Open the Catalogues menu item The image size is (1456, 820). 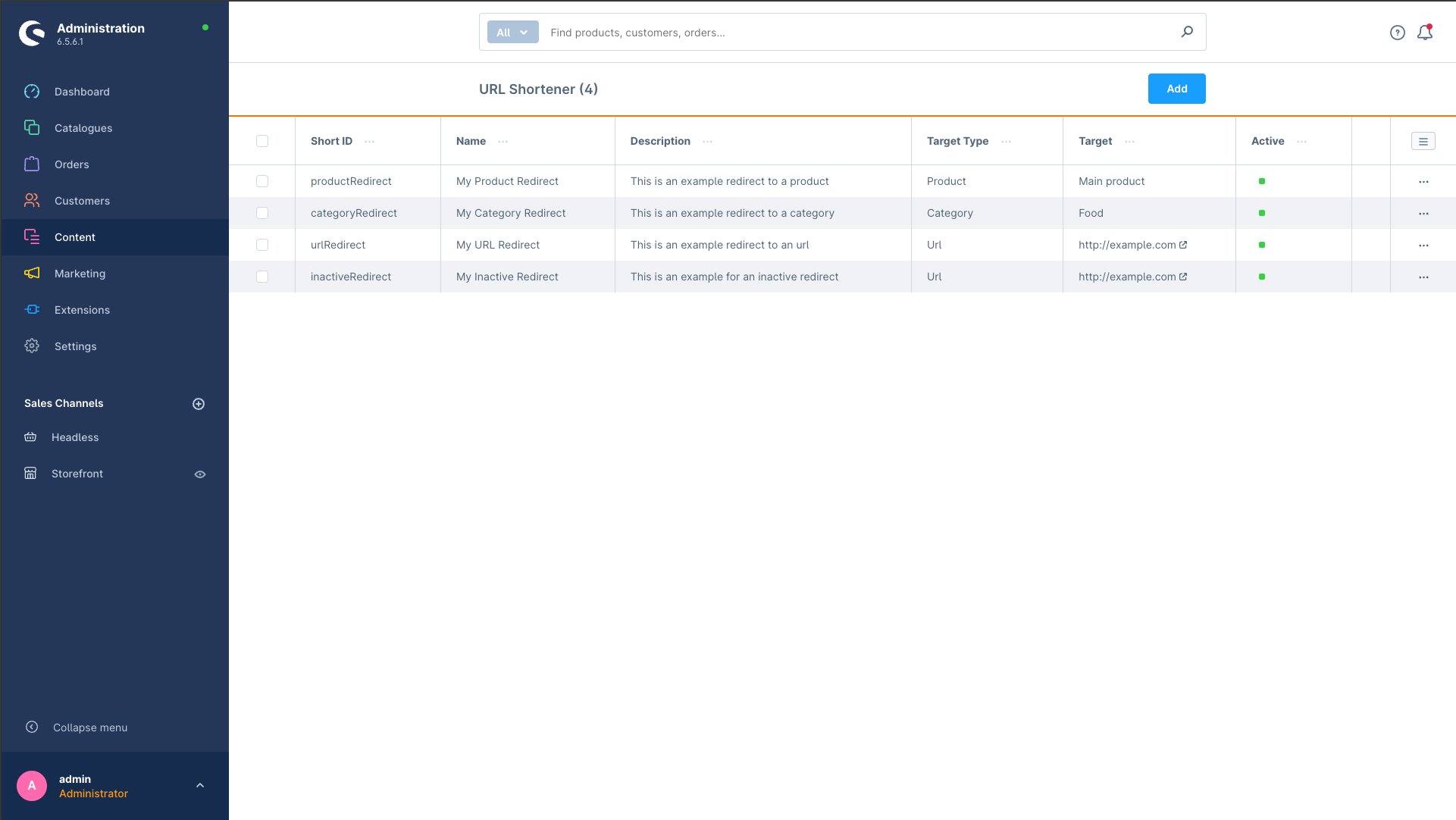(115, 128)
